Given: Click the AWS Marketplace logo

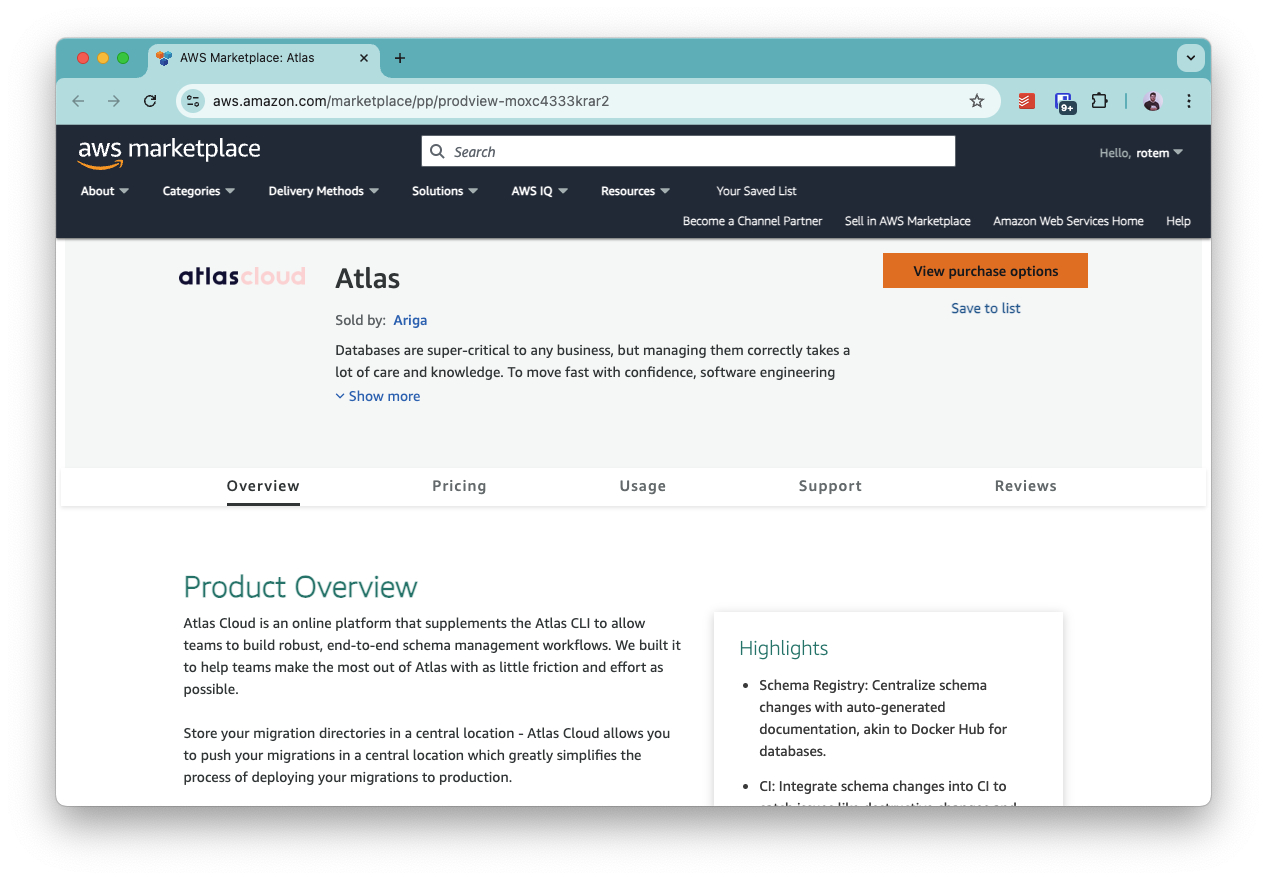Looking at the screenshot, I should [168, 151].
